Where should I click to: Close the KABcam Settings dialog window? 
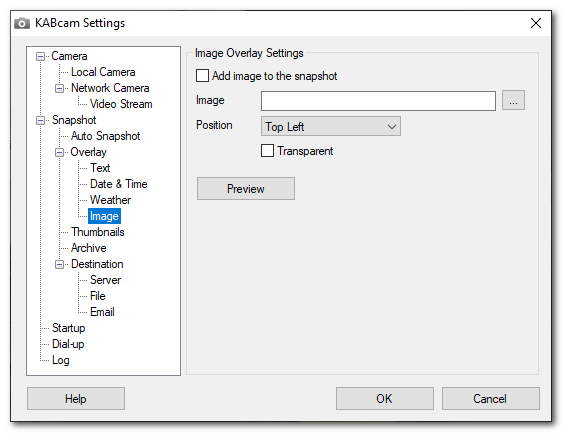pos(536,23)
